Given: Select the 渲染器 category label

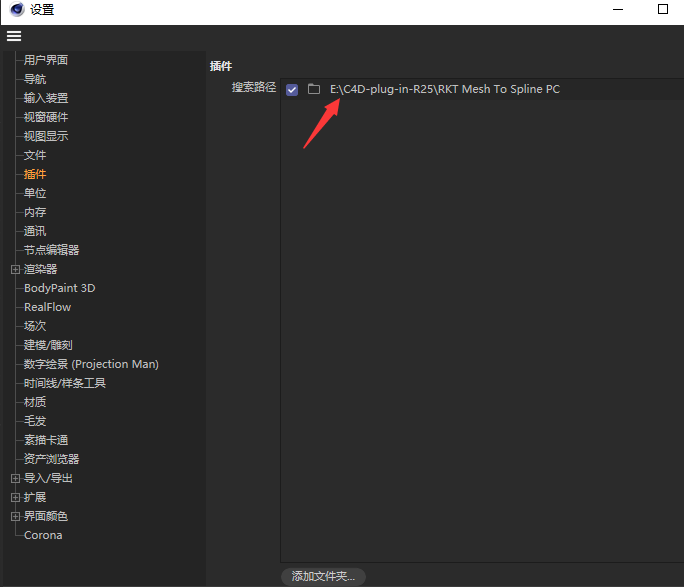Looking at the screenshot, I should pos(40,269).
